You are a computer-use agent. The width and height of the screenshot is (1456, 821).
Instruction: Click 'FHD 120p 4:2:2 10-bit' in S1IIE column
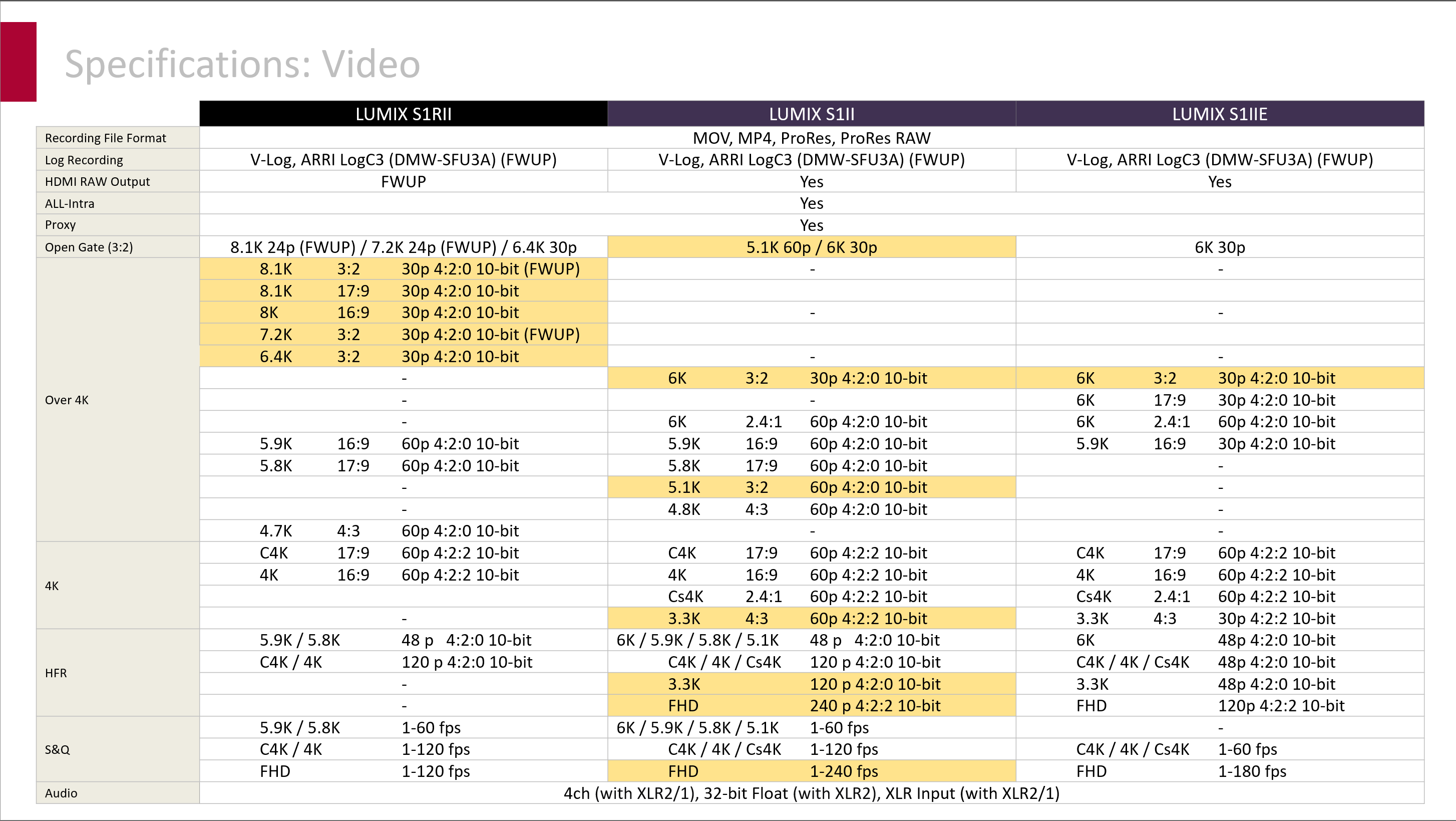[1220, 706]
